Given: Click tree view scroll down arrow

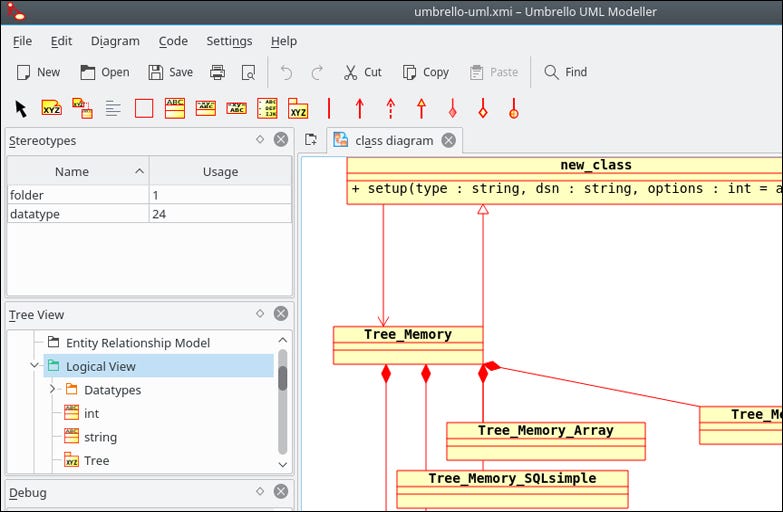Looking at the screenshot, I should tap(283, 465).
